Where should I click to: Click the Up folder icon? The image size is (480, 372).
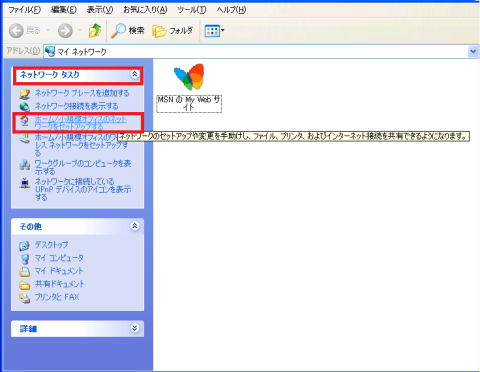coord(95,31)
